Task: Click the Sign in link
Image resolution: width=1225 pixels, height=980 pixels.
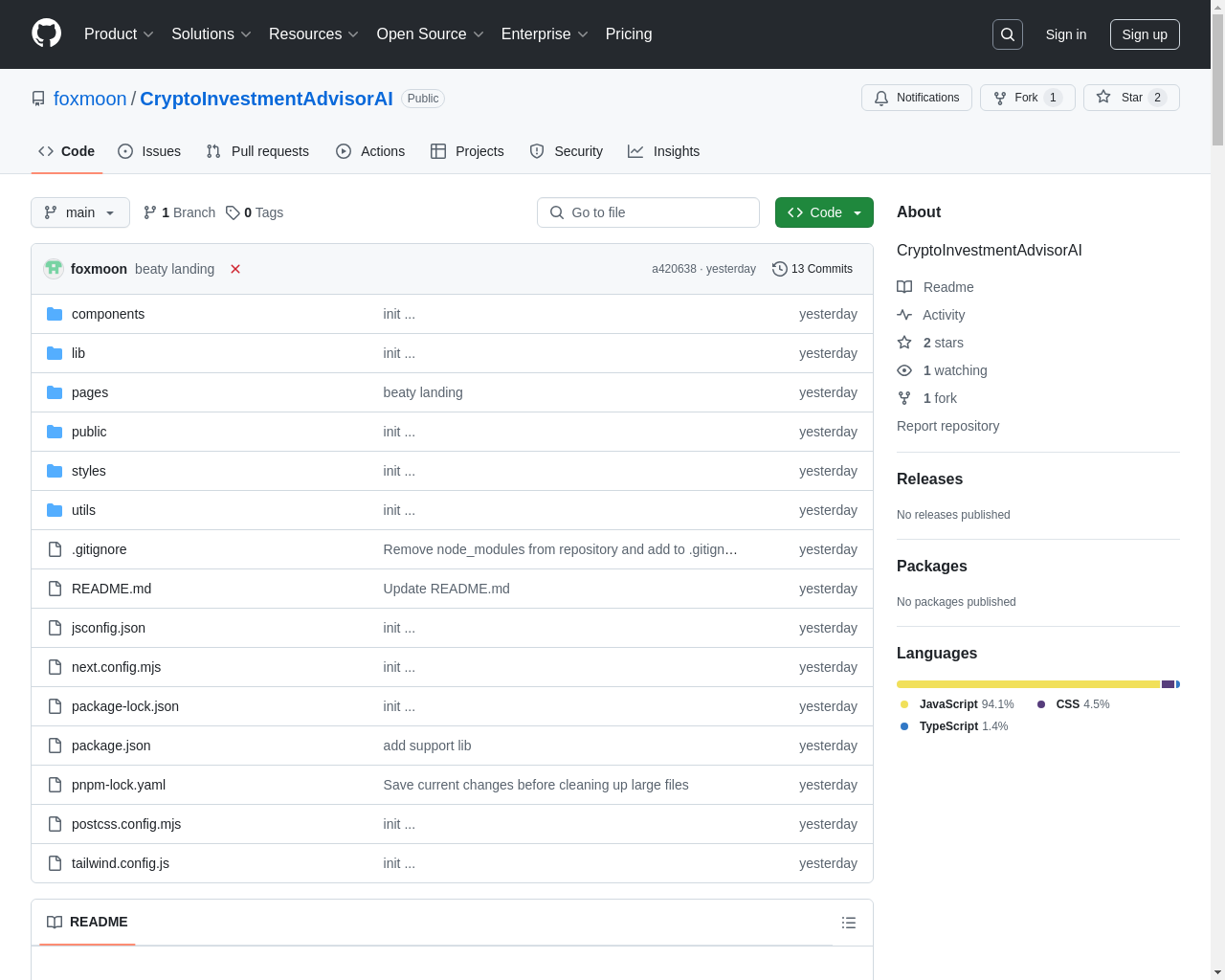Action: point(1066,34)
